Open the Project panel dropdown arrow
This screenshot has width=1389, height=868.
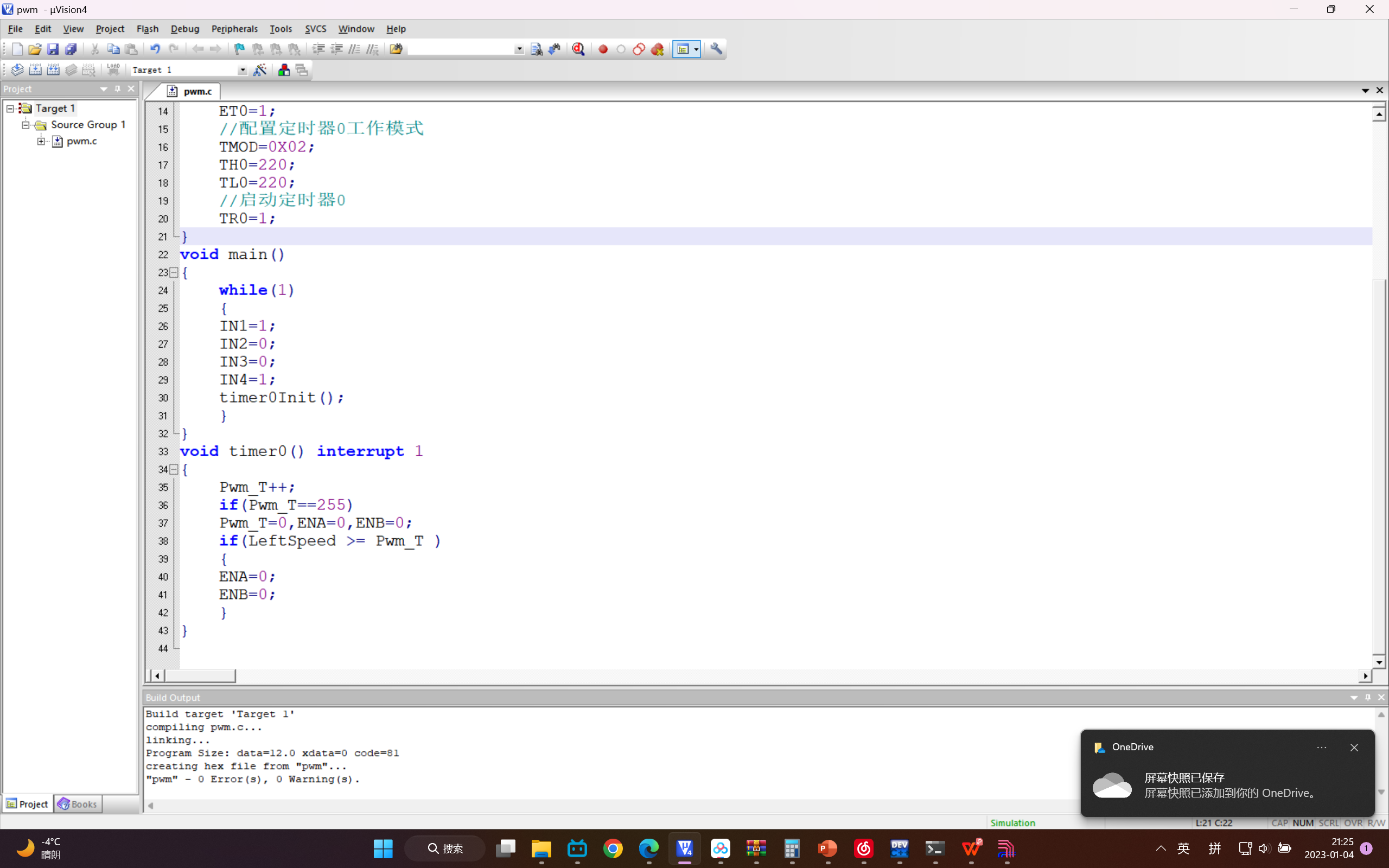tap(104, 89)
